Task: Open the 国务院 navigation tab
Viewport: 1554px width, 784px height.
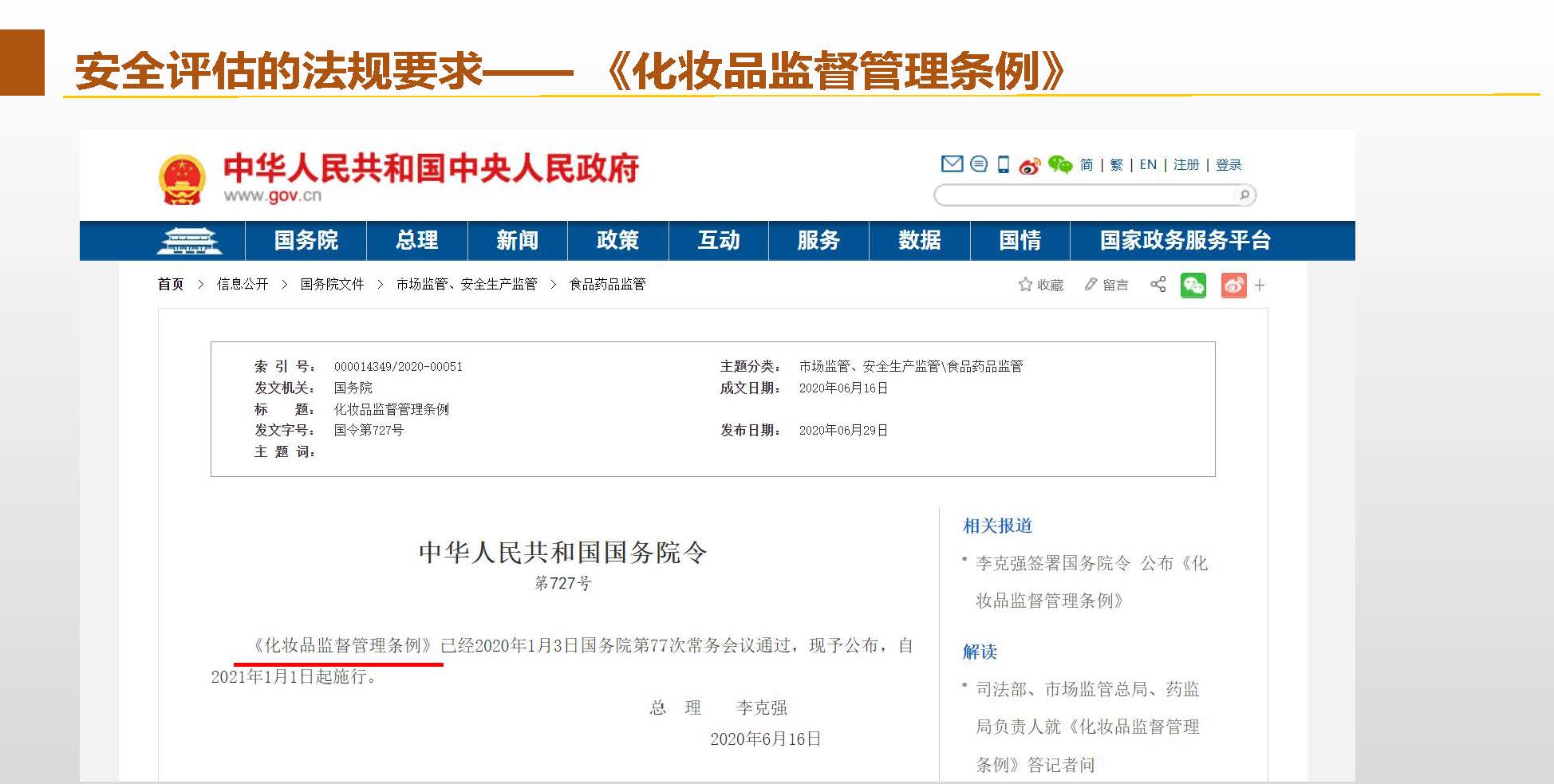Action: (x=306, y=241)
